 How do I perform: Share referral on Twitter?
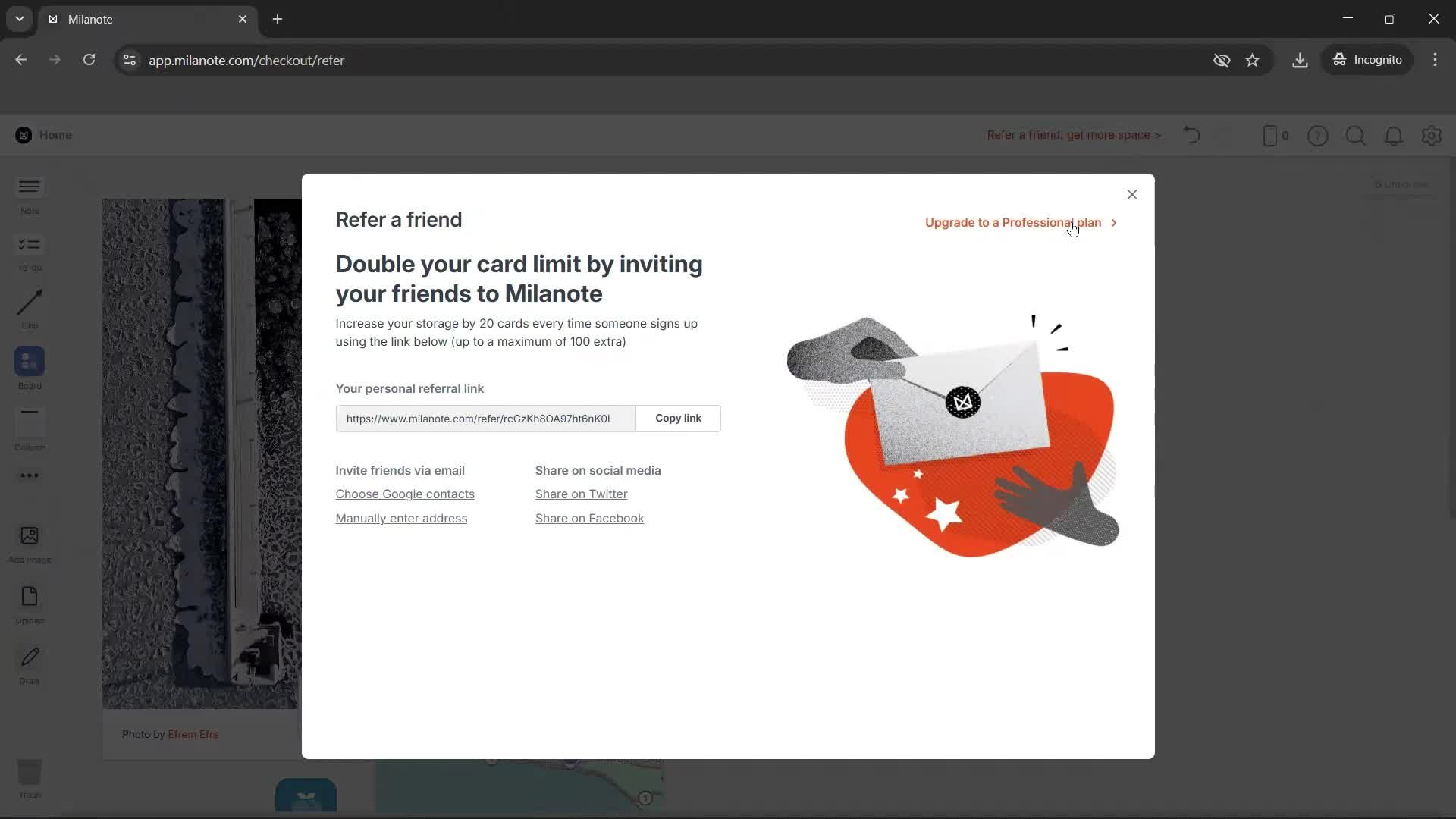tap(581, 494)
